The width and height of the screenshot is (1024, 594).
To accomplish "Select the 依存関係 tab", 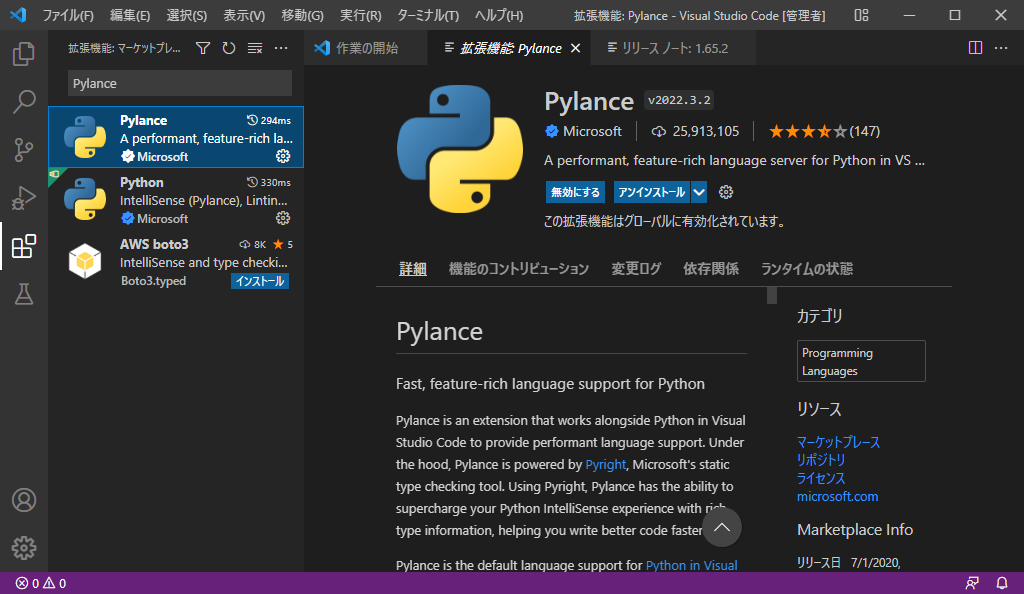I will 711,269.
